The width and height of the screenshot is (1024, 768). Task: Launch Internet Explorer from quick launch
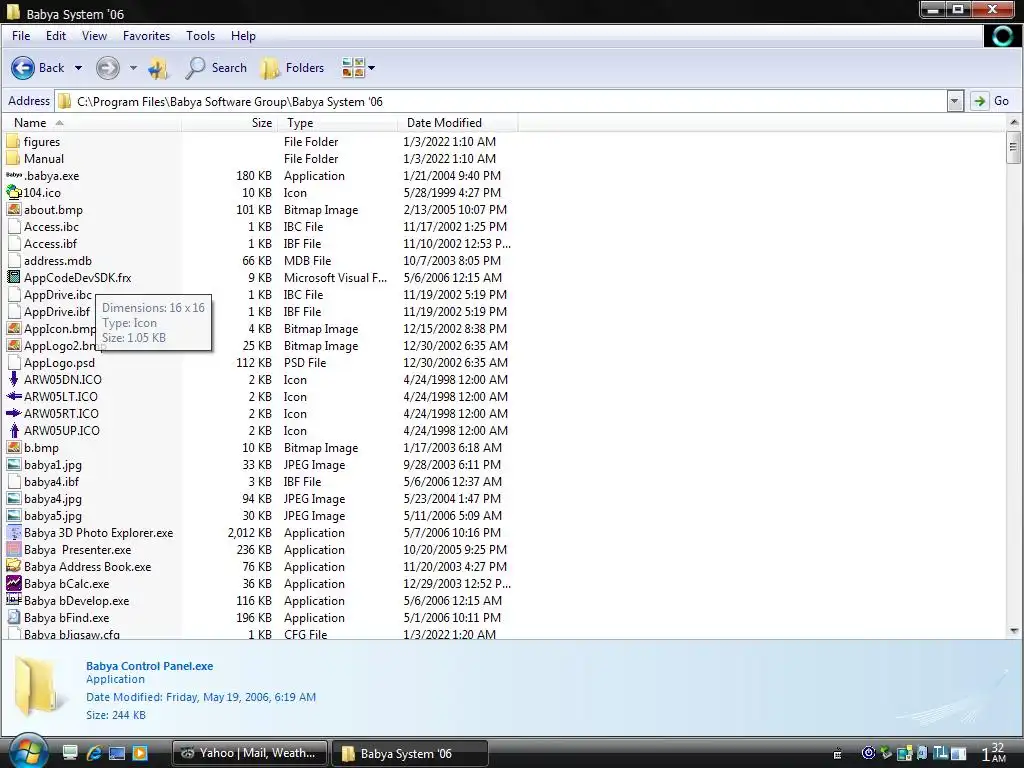tap(94, 753)
